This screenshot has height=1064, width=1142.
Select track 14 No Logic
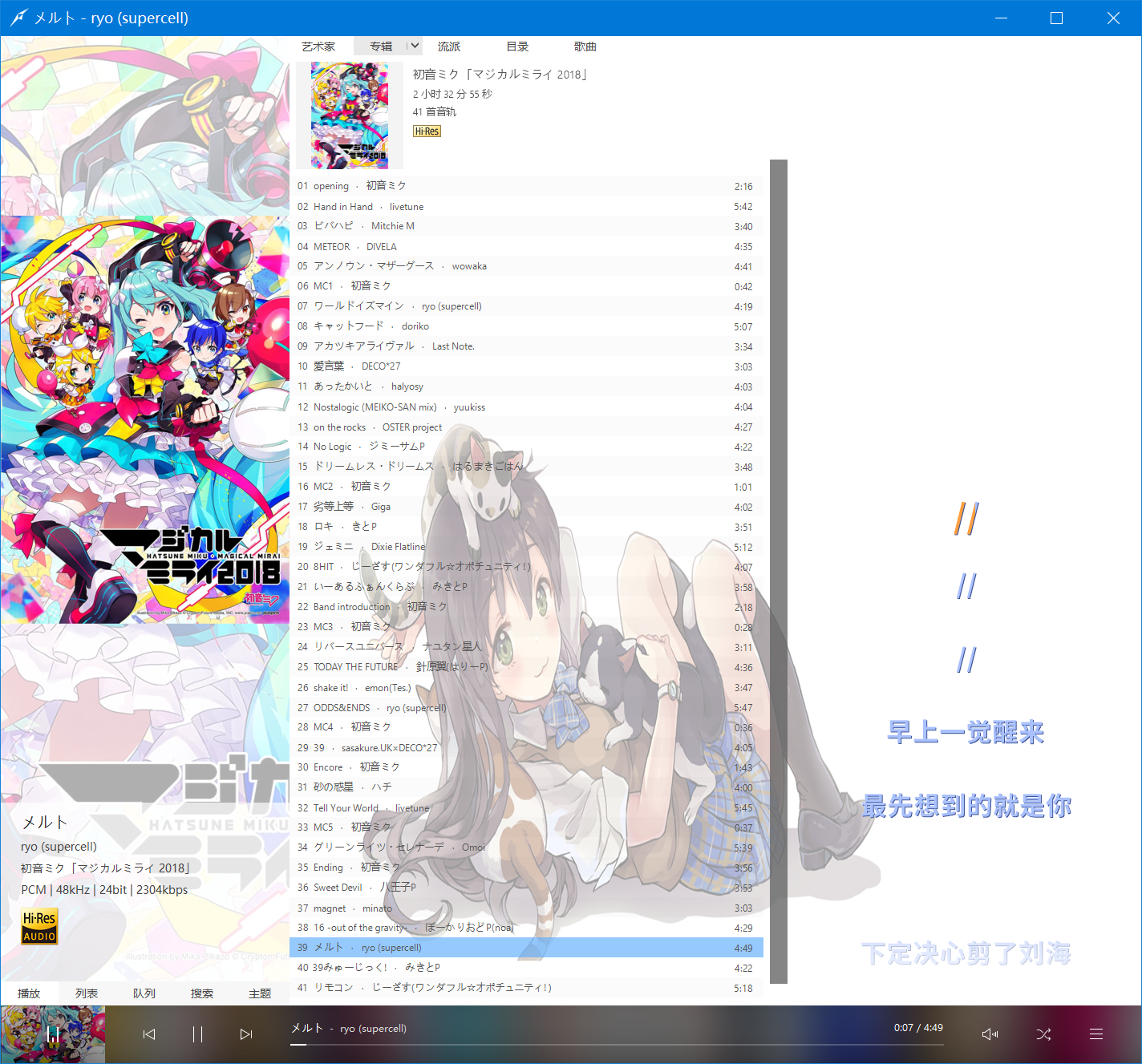[526, 447]
